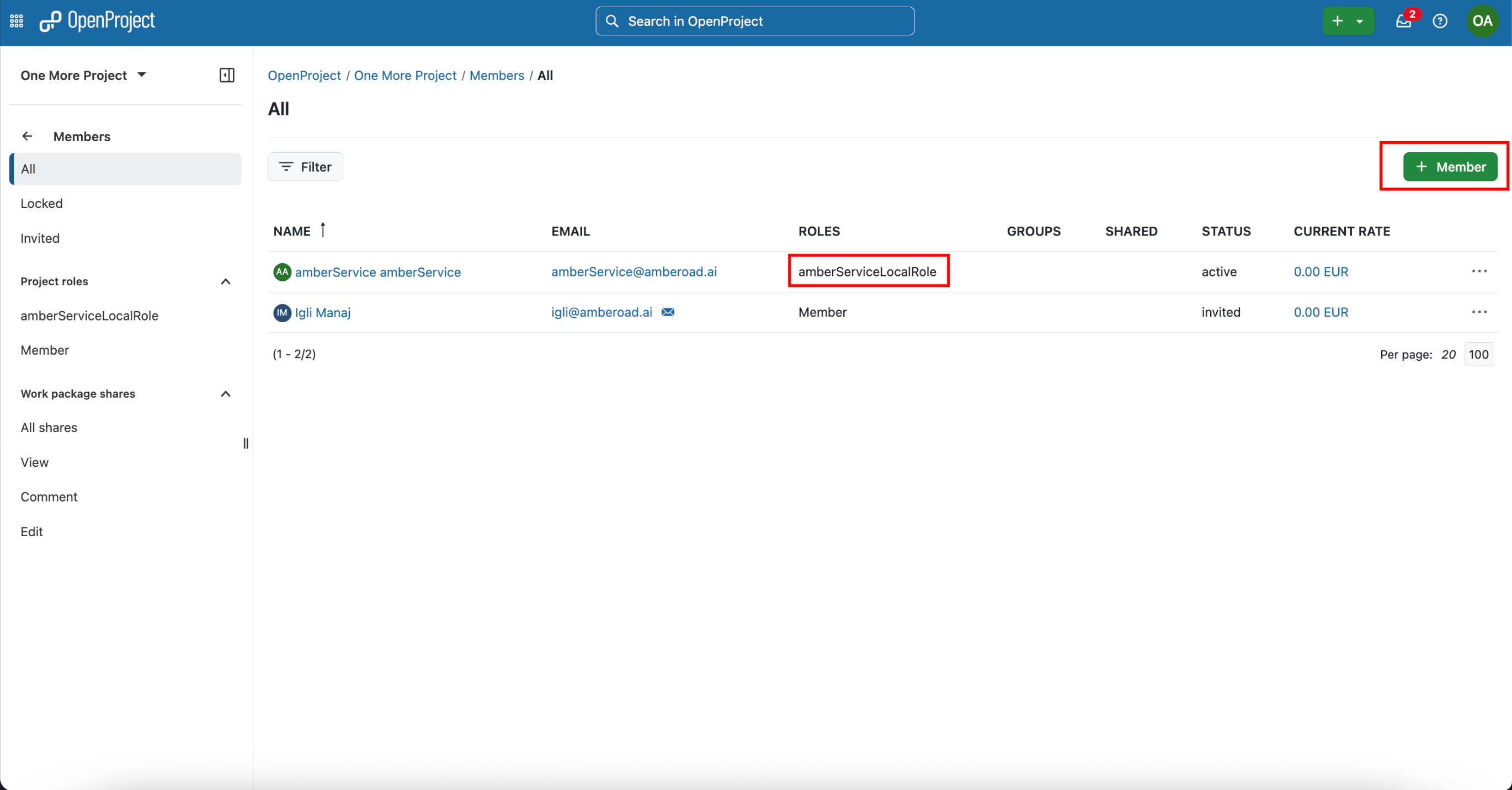Open the notifications inbox icon

coord(1403,21)
